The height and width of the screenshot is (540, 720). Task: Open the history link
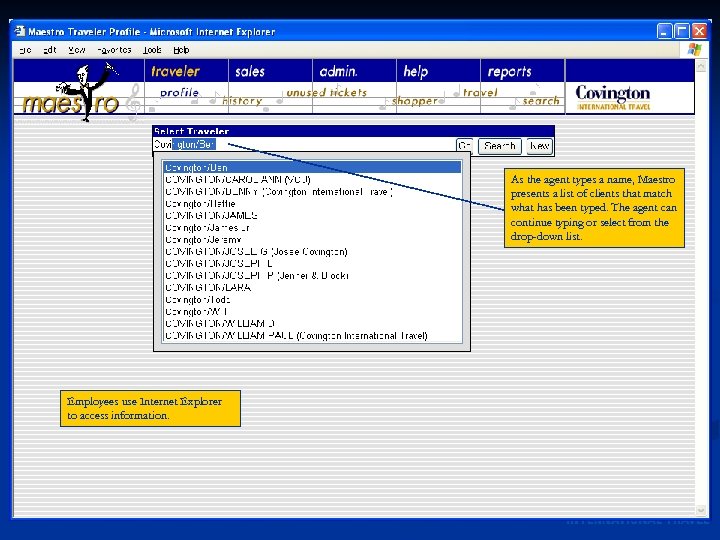click(242, 101)
